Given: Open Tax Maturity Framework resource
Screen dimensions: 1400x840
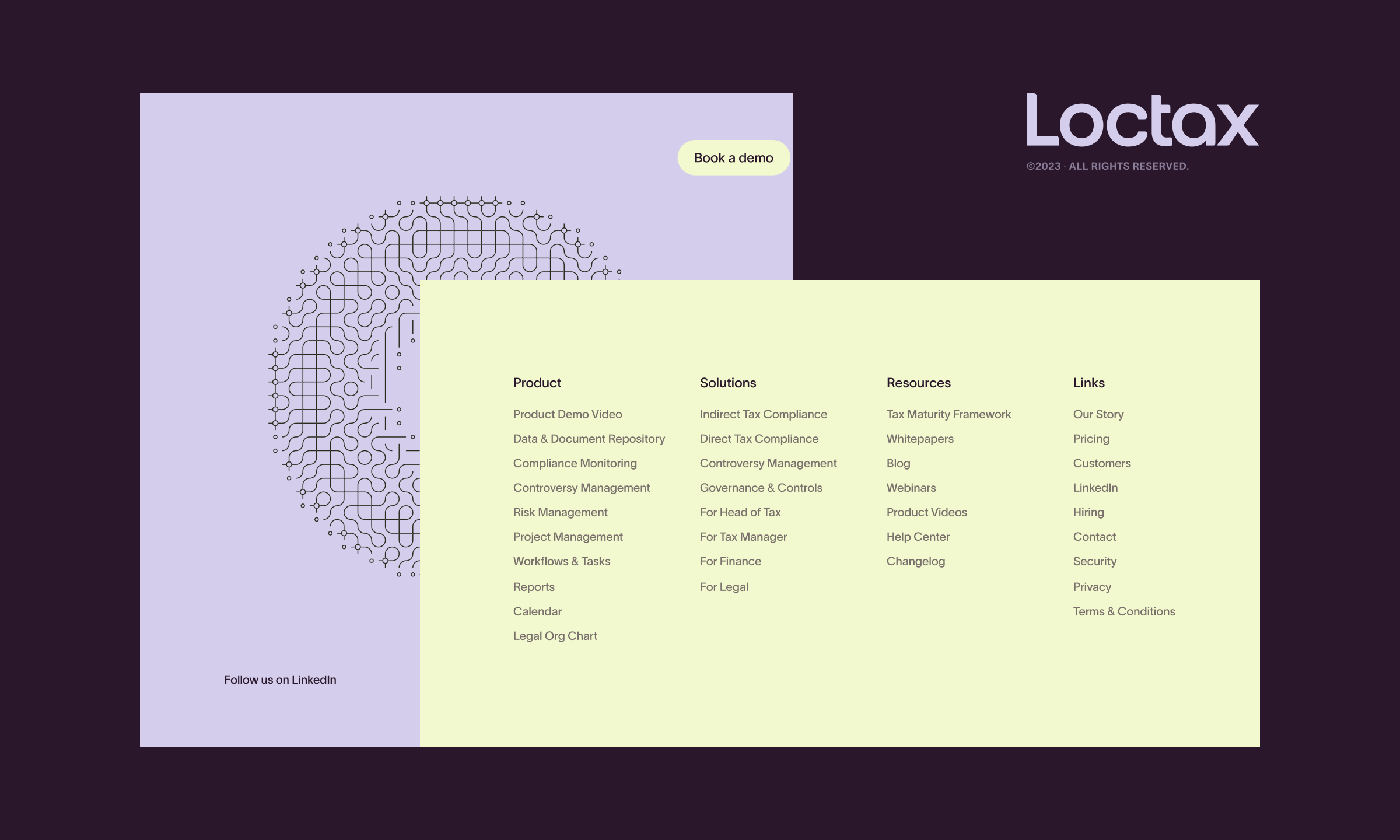Looking at the screenshot, I should pyautogui.click(x=949, y=414).
